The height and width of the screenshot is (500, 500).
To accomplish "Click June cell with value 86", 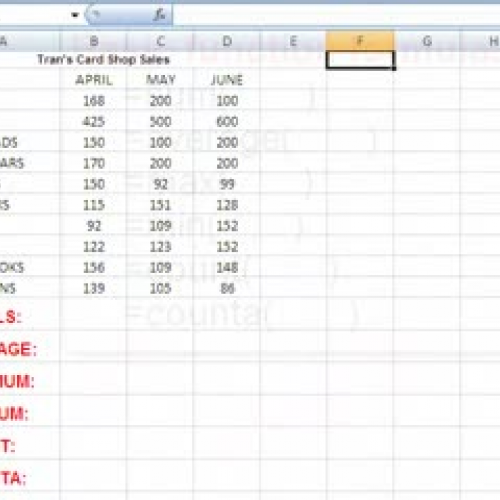I will point(227,288).
